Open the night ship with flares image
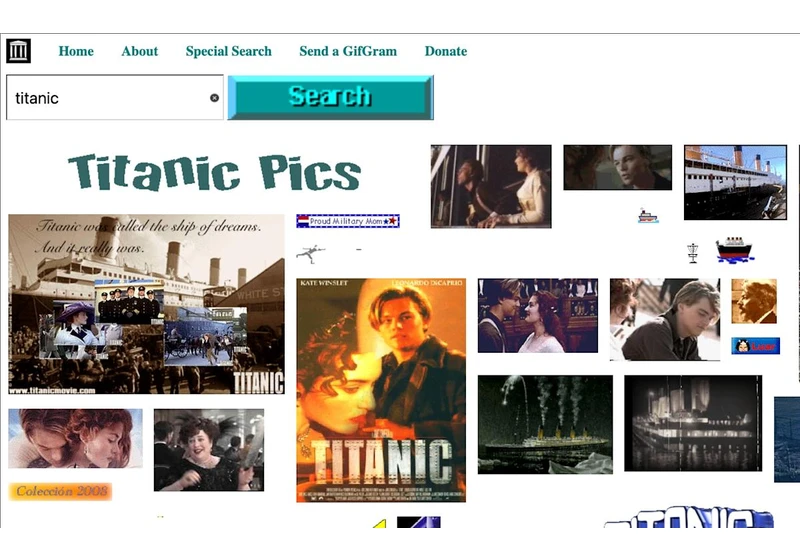This screenshot has height=560, width=800. (545, 424)
